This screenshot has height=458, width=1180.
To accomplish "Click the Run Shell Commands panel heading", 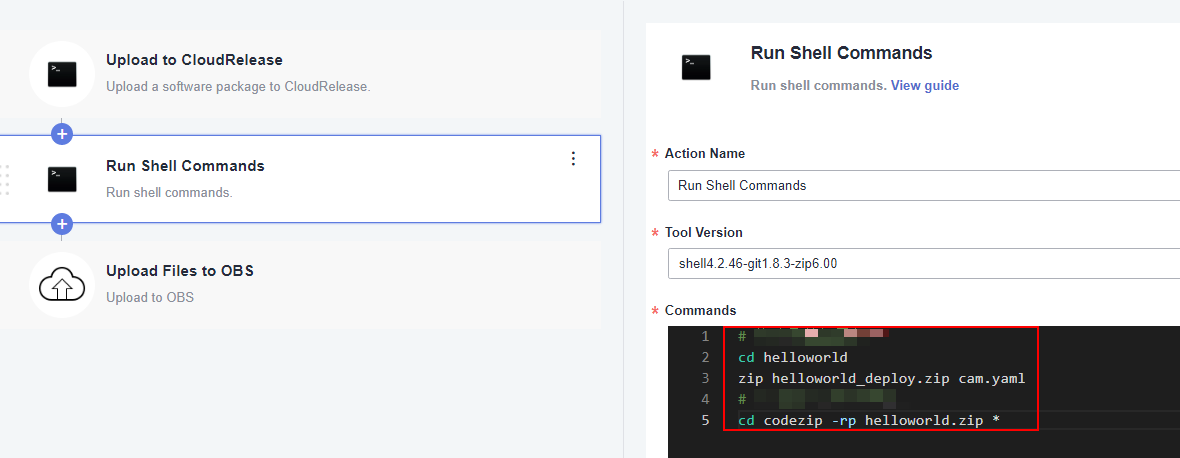I will pos(841,54).
